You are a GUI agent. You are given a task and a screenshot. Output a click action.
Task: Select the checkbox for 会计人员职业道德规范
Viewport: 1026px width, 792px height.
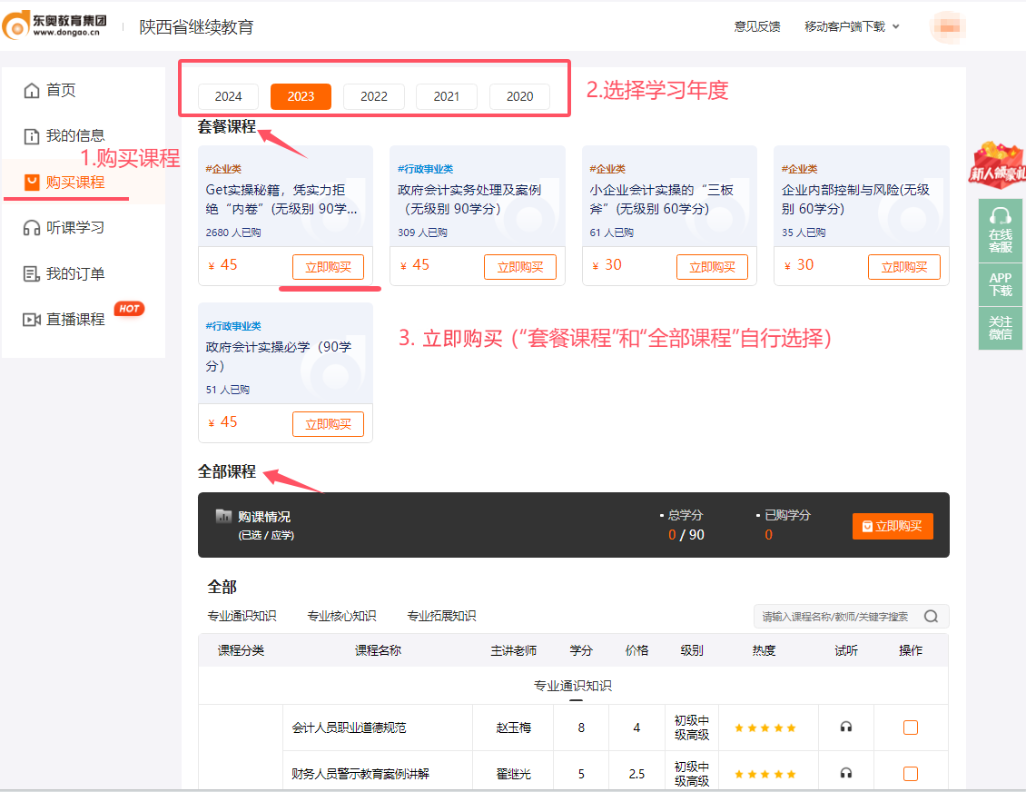coord(909,728)
